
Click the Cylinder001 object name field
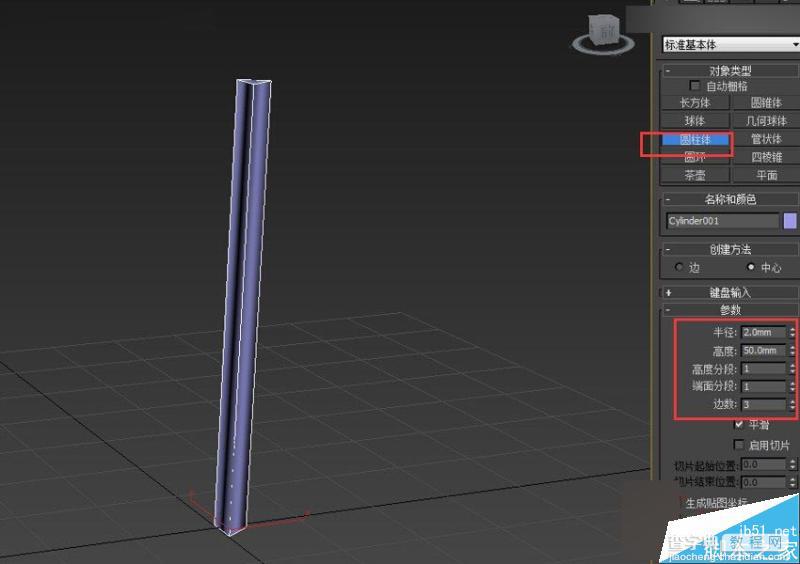pyautogui.click(x=722, y=220)
